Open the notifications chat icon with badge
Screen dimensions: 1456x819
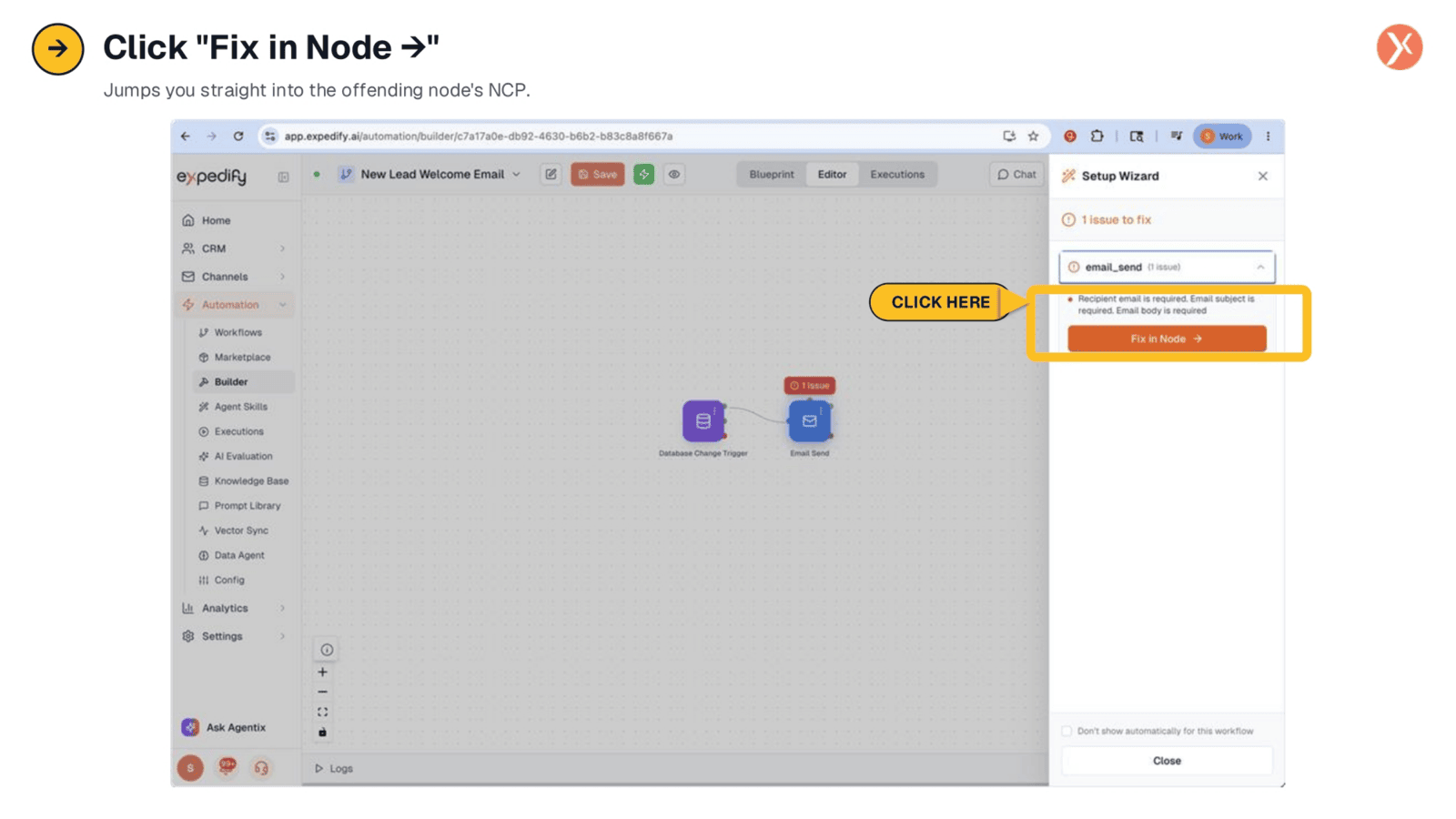[227, 767]
